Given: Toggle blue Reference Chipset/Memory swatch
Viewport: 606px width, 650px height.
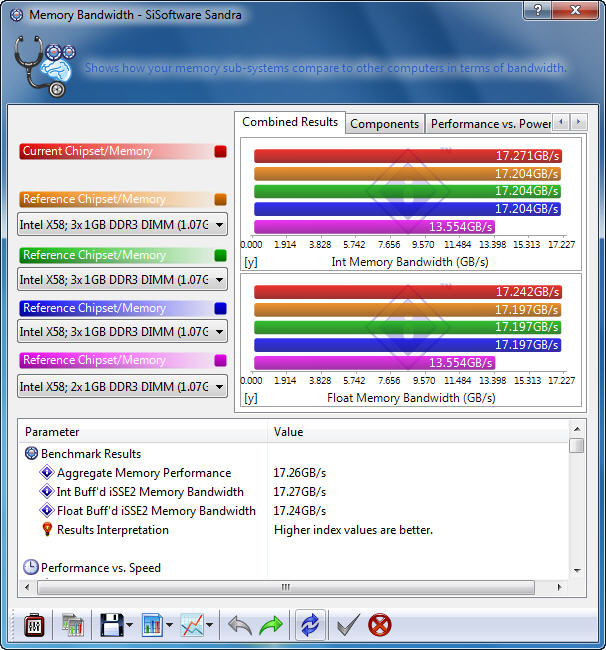Looking at the screenshot, I should [221, 308].
